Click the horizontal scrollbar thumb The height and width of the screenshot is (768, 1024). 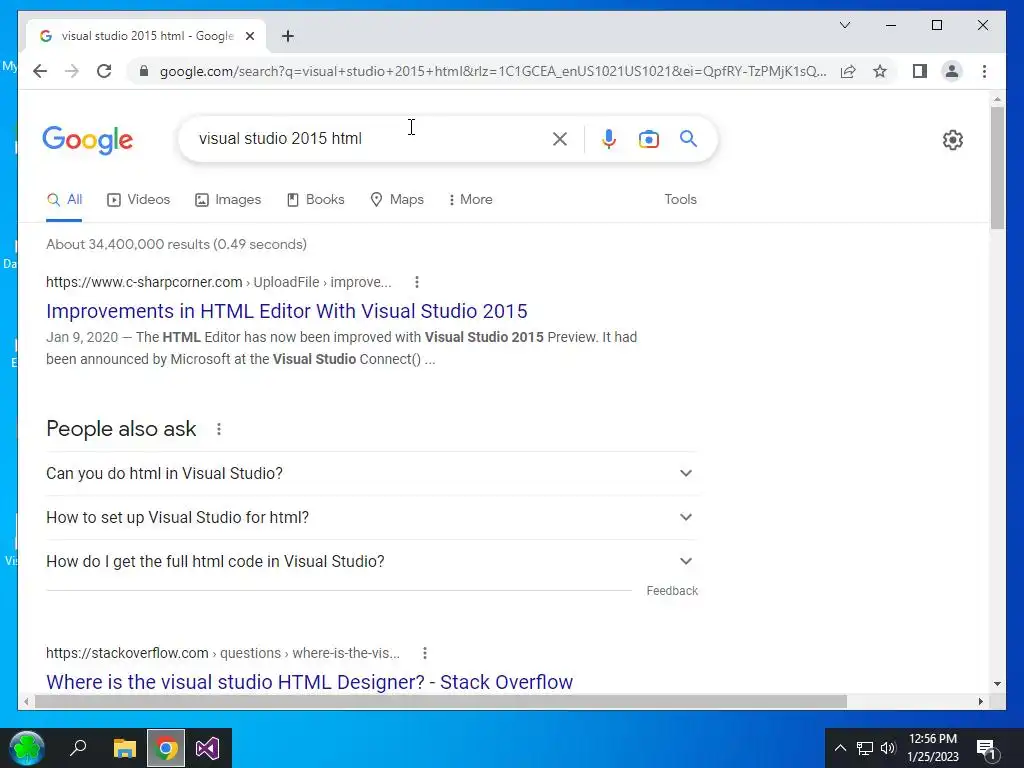[x=441, y=701]
